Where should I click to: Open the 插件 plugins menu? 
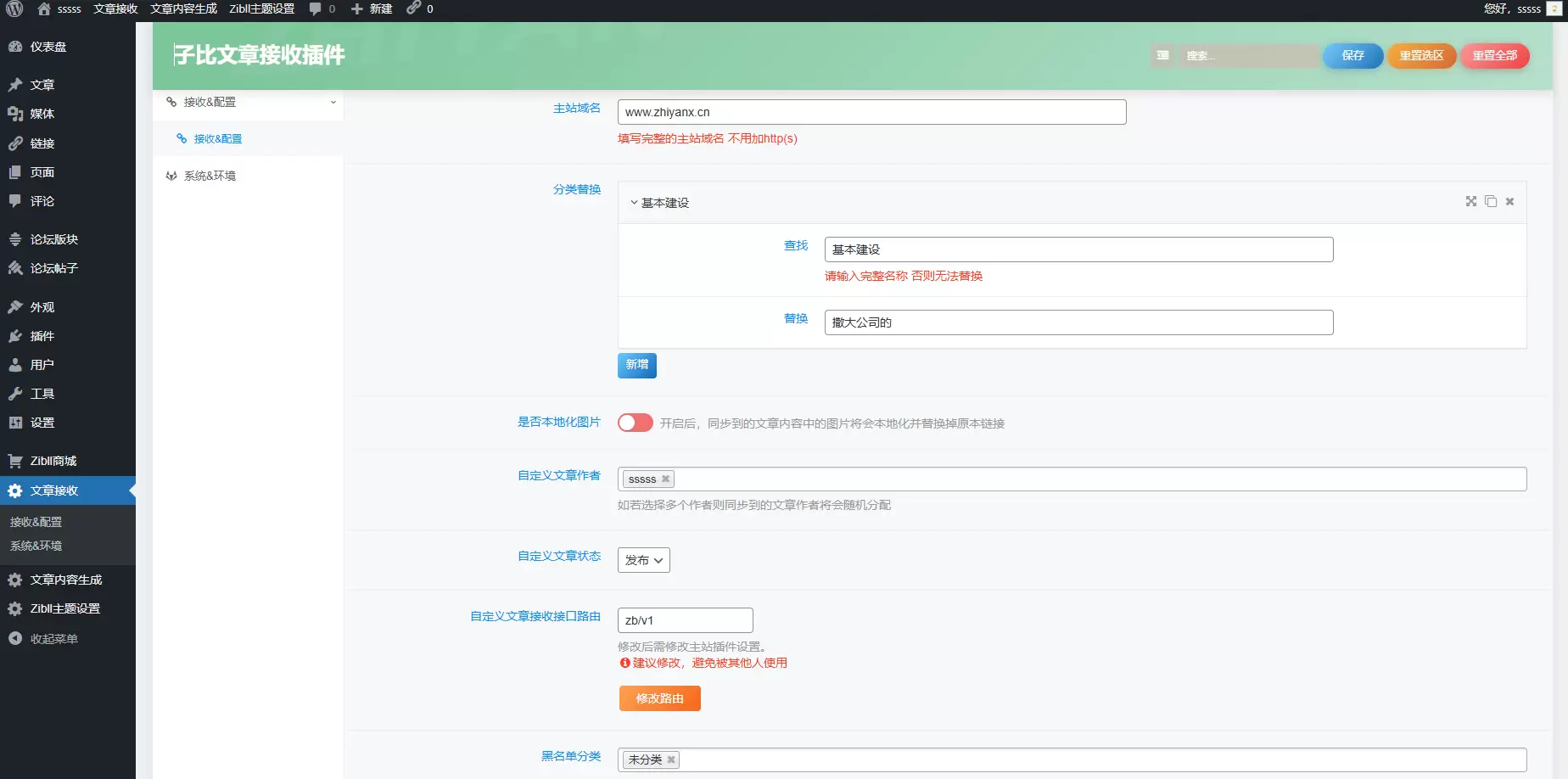tap(68, 336)
